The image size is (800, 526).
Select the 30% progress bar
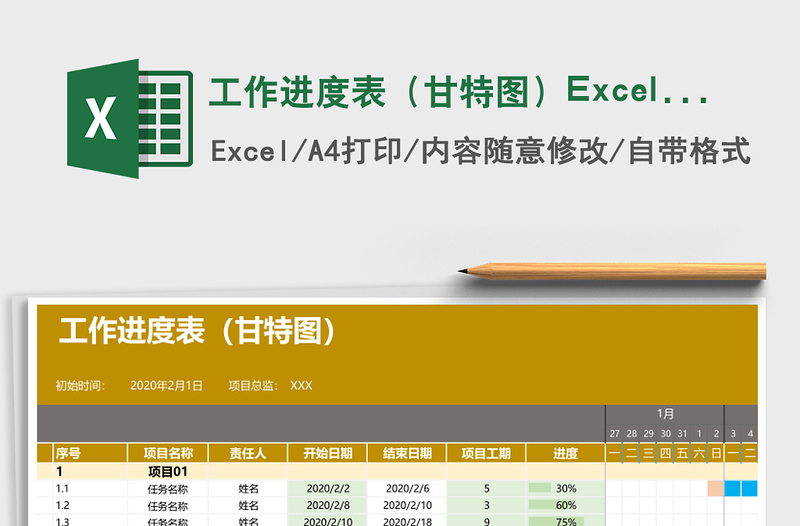tap(540, 489)
